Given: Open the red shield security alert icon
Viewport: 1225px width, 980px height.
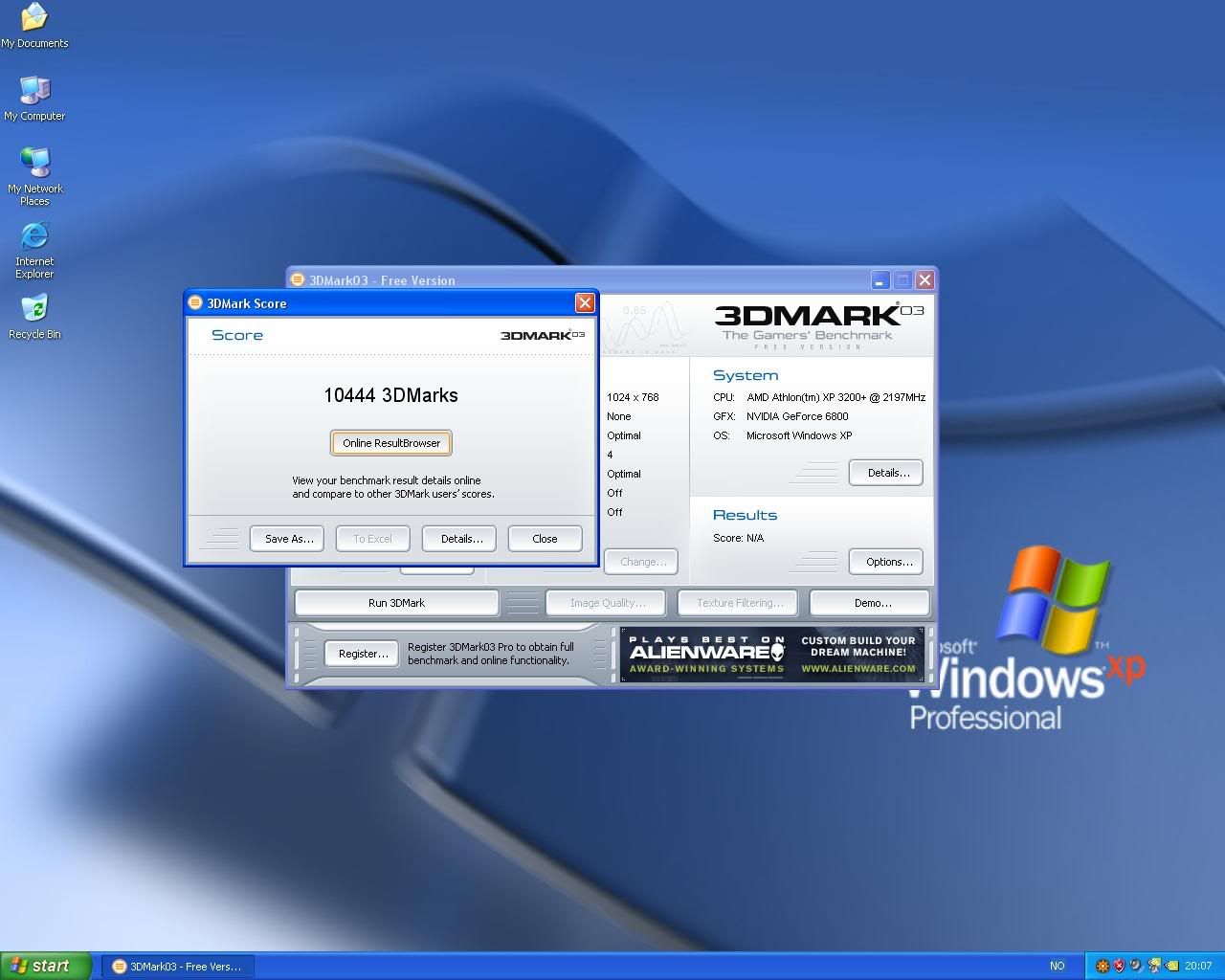Looking at the screenshot, I should (x=1119, y=966).
